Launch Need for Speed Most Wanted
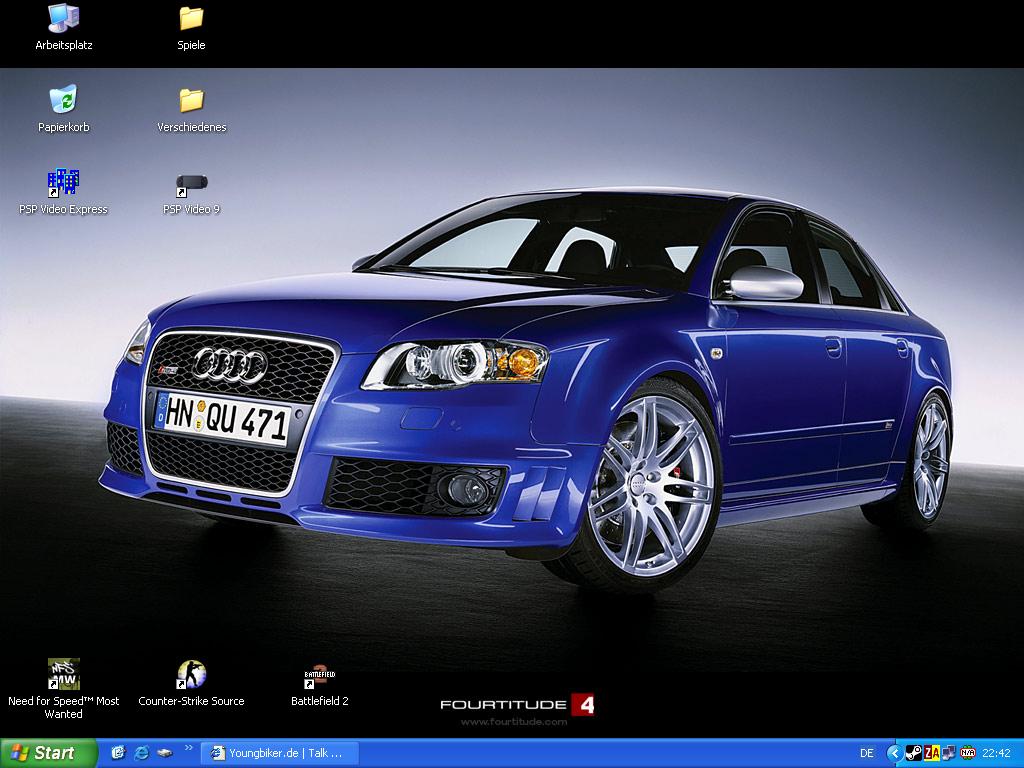Screen dimensions: 1024x768 63,689
